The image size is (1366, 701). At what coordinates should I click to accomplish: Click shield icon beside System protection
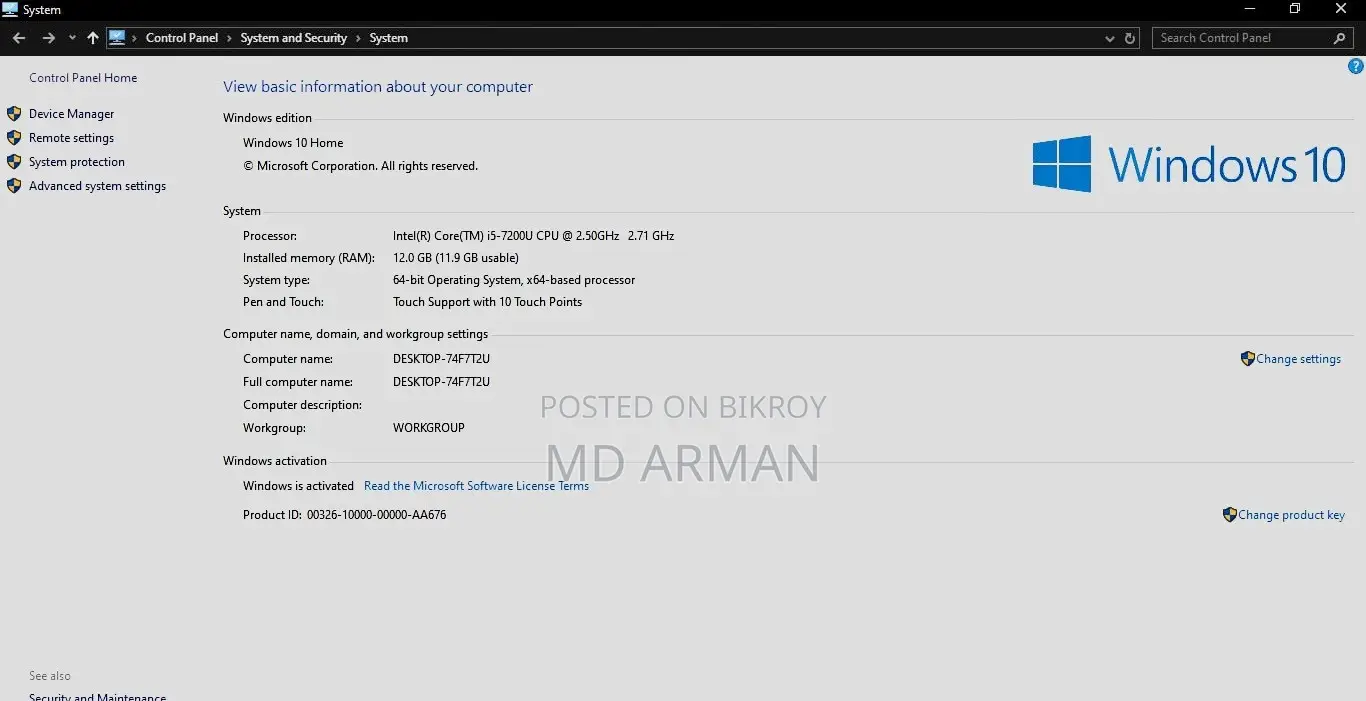coord(14,162)
